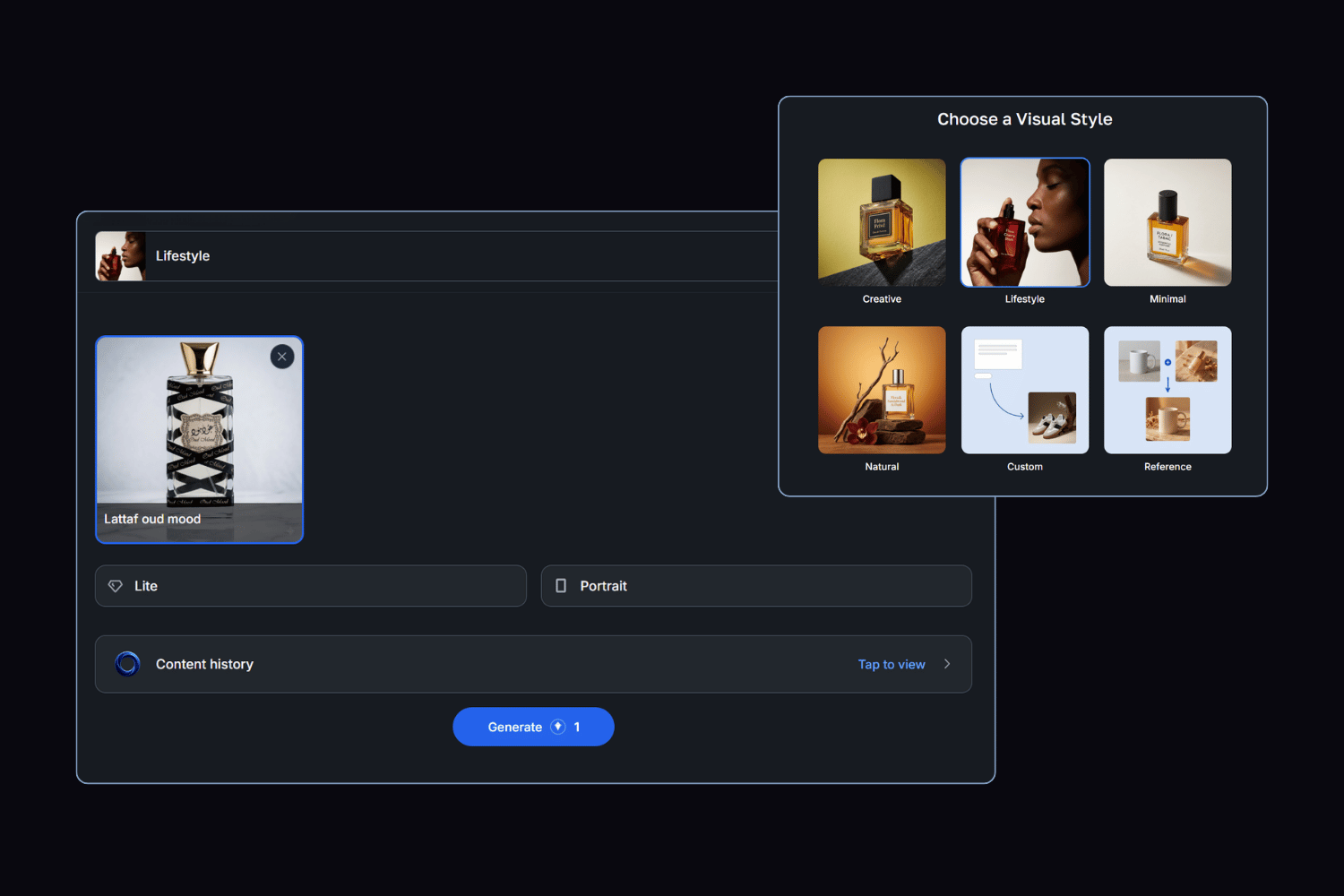The image size is (1344, 896).
Task: Choose the Natural visual style
Action: [x=882, y=390]
